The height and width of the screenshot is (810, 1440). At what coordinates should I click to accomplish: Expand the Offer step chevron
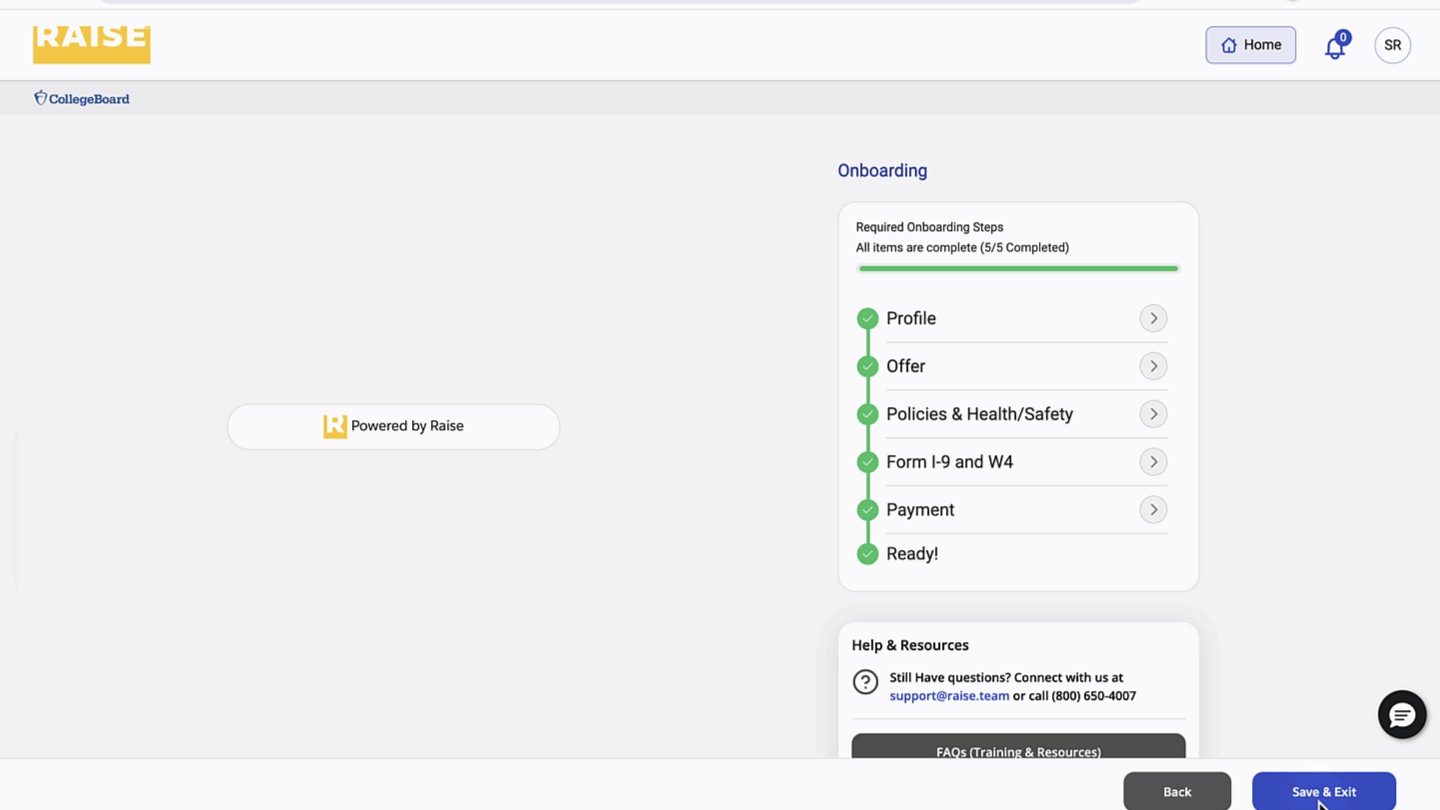coord(1153,366)
